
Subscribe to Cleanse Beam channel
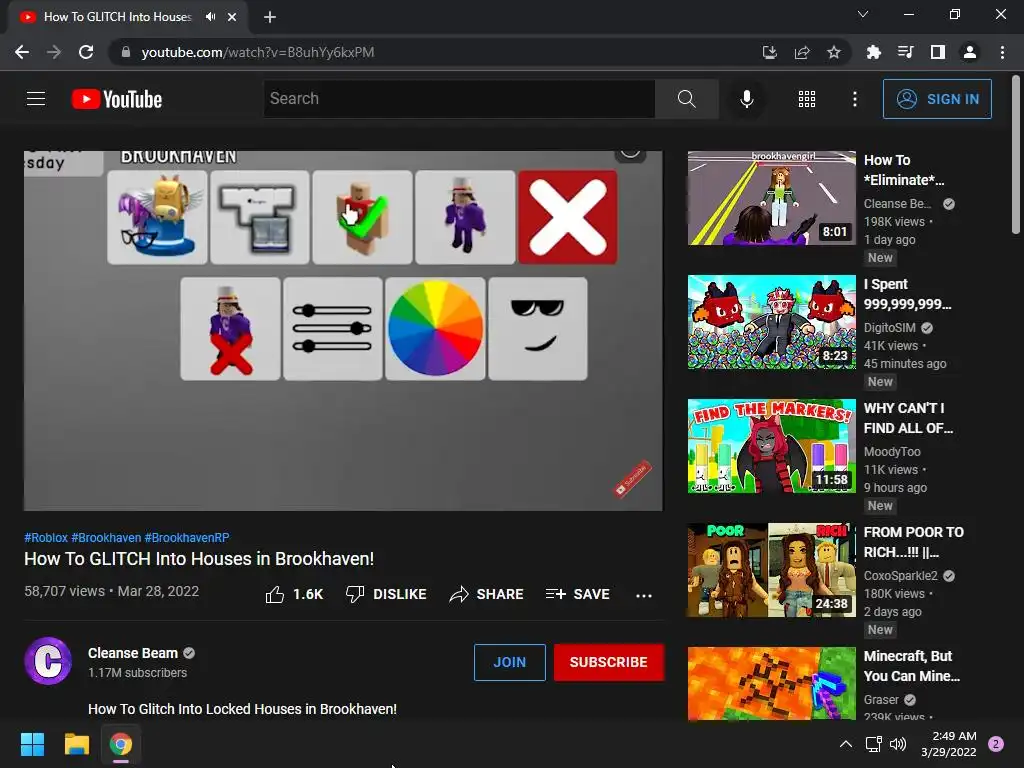tap(609, 662)
